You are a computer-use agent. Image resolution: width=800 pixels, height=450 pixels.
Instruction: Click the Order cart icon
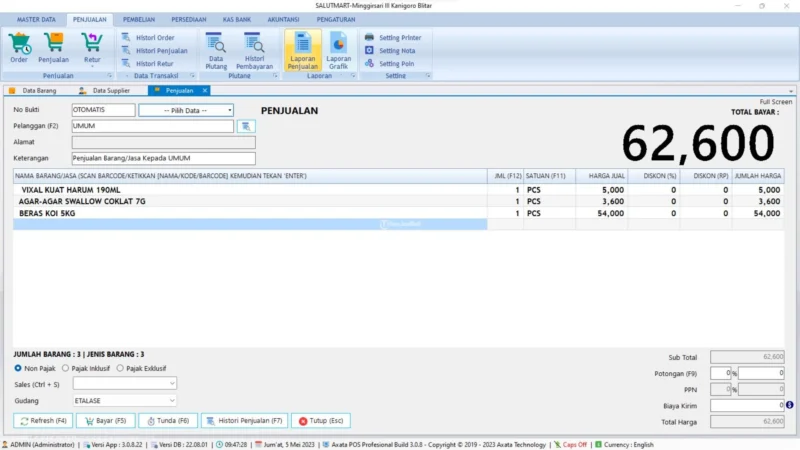tap(19, 44)
